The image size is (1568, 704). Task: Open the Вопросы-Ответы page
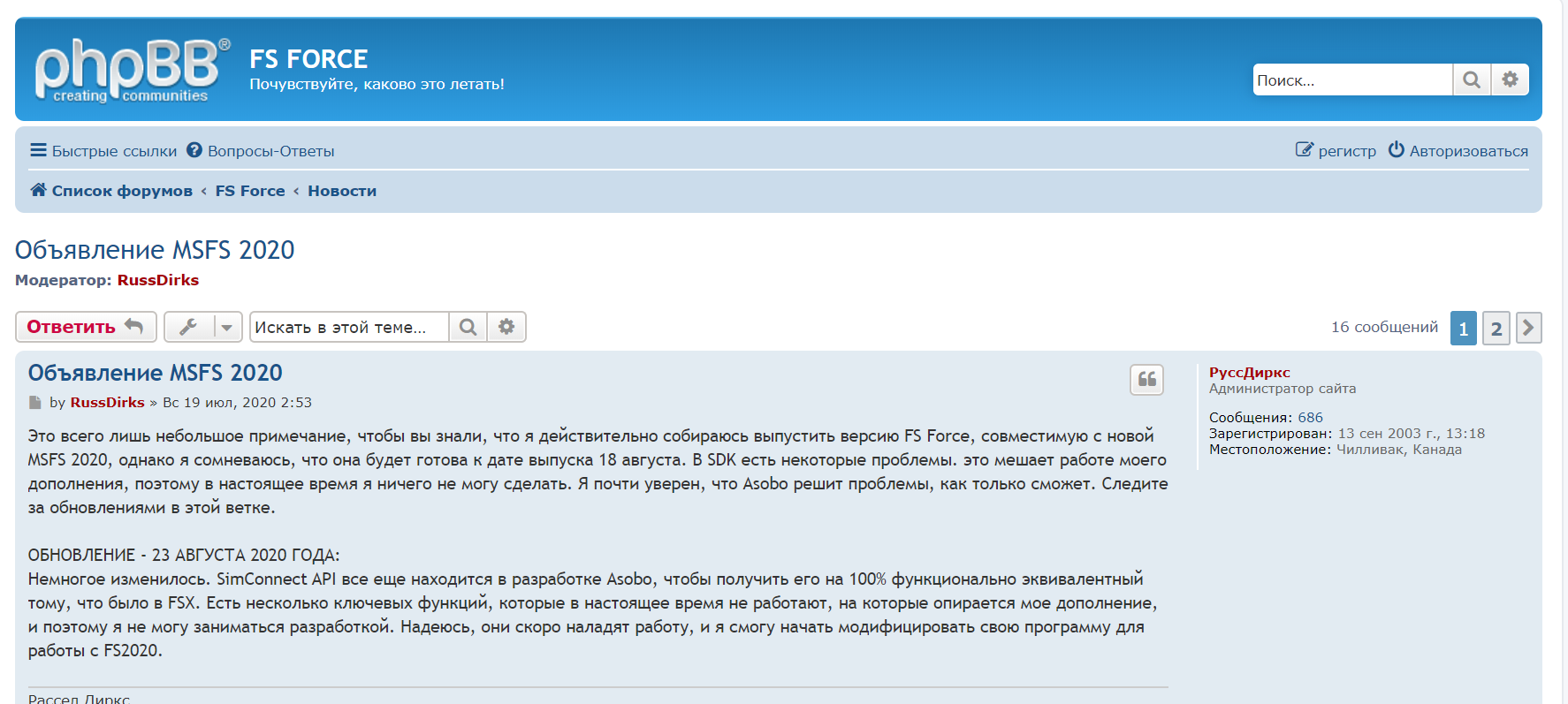point(260,151)
